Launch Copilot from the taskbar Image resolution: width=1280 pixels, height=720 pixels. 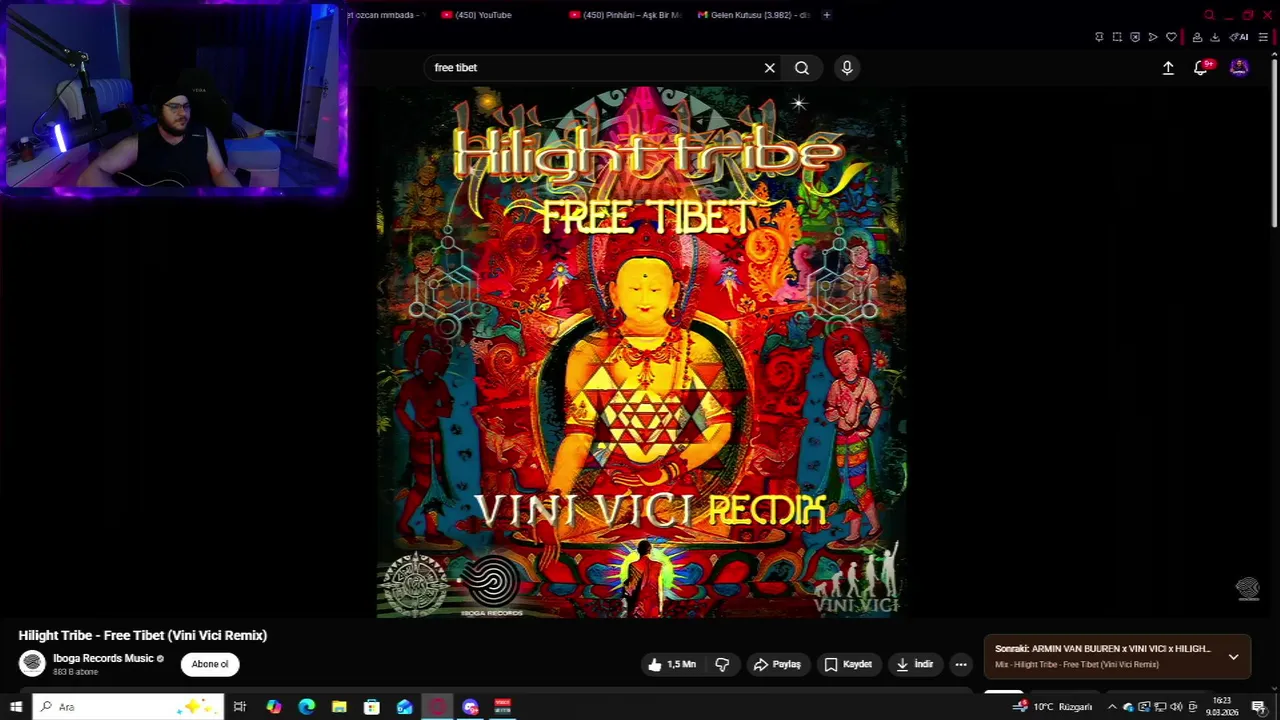(273, 707)
